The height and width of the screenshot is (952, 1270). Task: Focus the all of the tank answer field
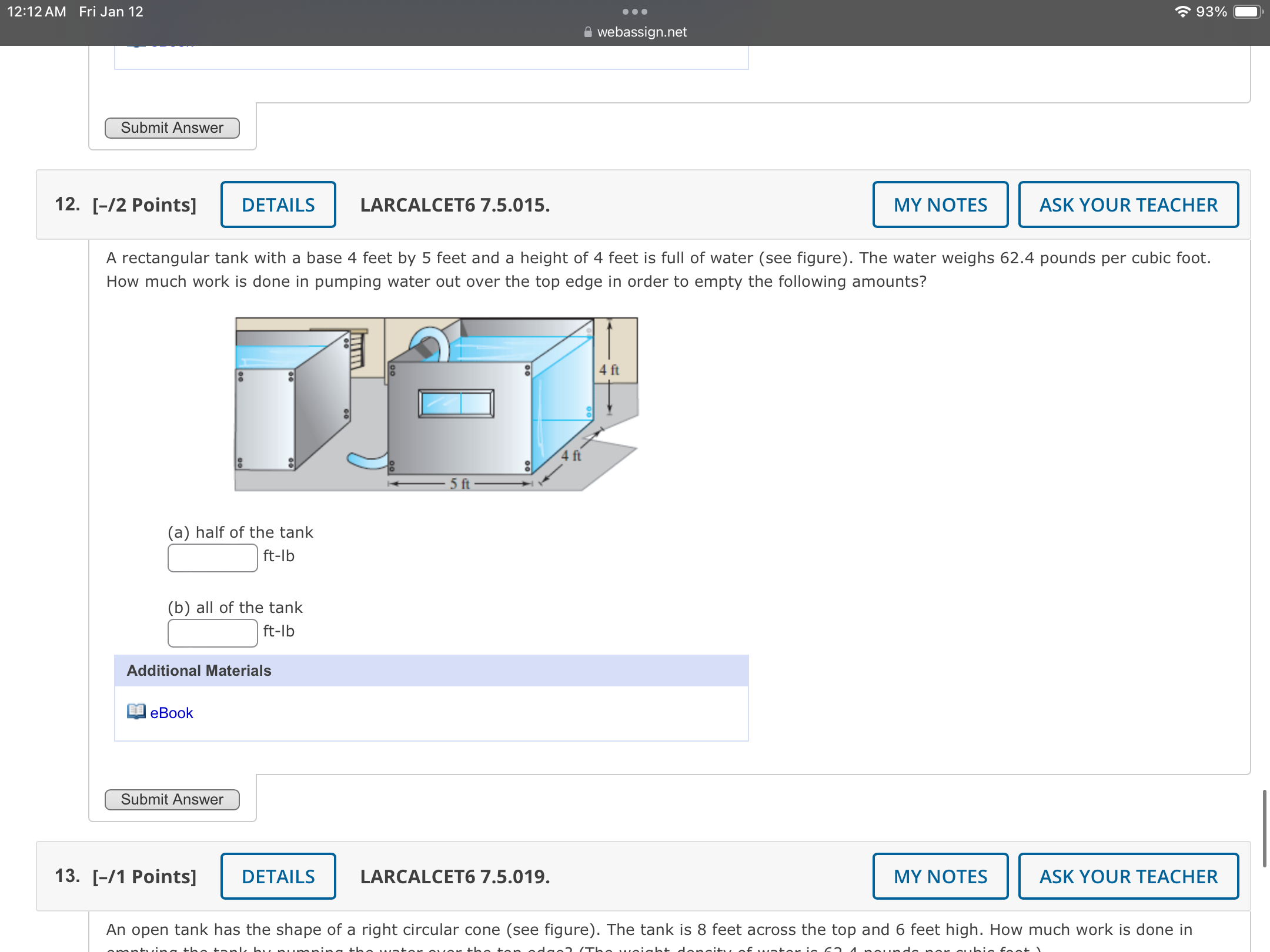point(212,632)
